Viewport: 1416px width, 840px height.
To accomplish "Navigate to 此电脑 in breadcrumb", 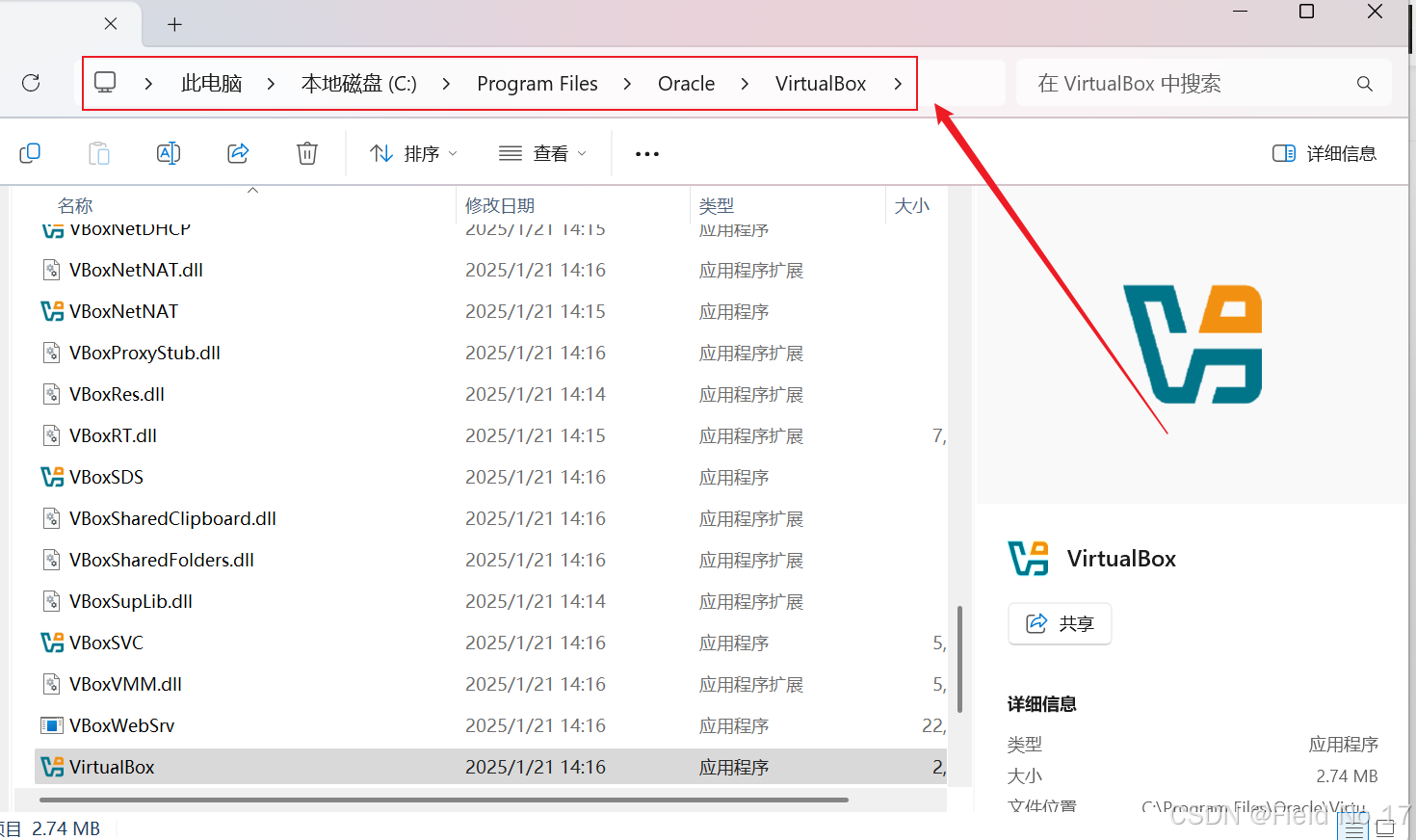I will tap(211, 84).
